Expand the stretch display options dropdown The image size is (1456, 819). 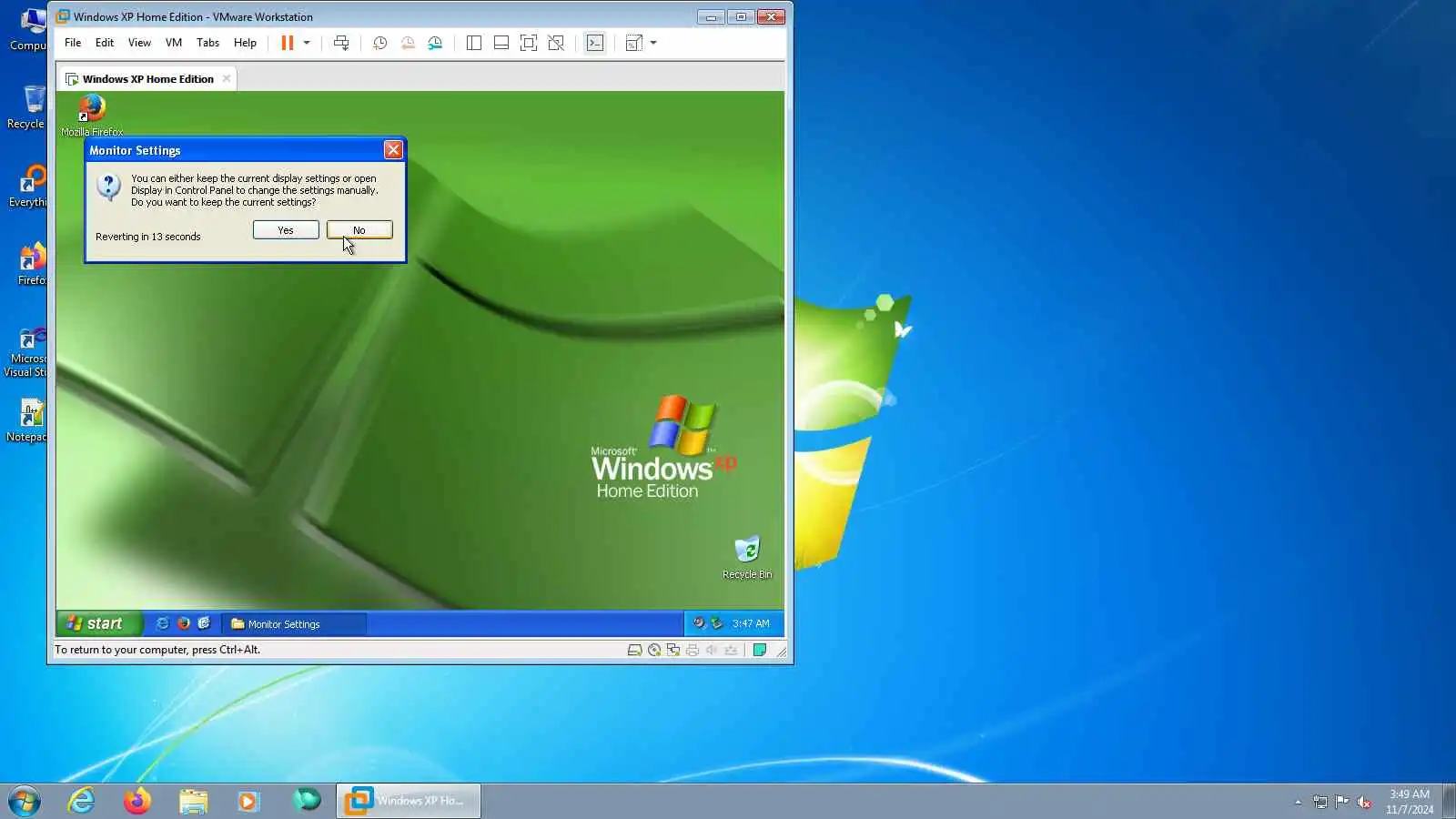pyautogui.click(x=653, y=43)
